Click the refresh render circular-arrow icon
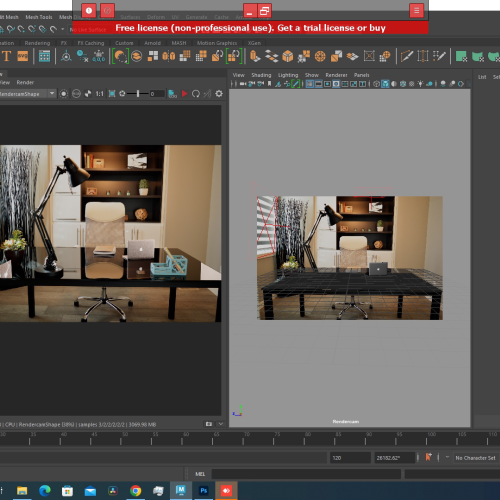This screenshot has width=500, height=500. point(196,94)
